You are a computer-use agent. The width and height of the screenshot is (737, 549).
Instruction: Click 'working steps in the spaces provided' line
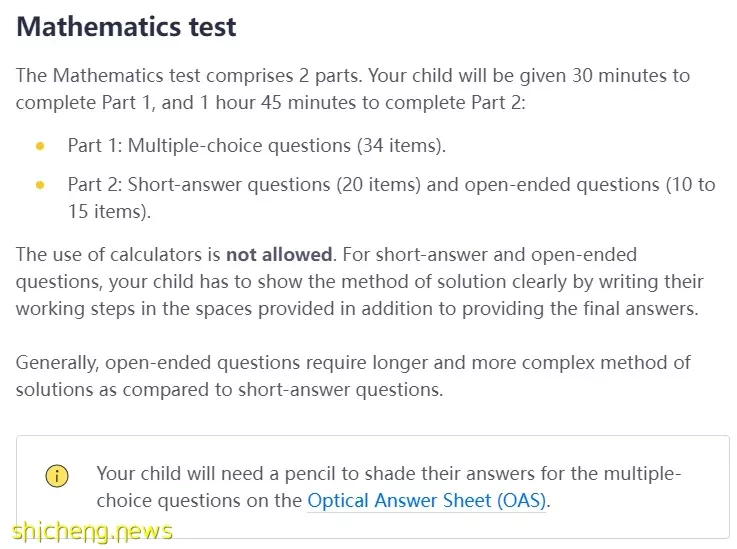[x=357, y=309]
